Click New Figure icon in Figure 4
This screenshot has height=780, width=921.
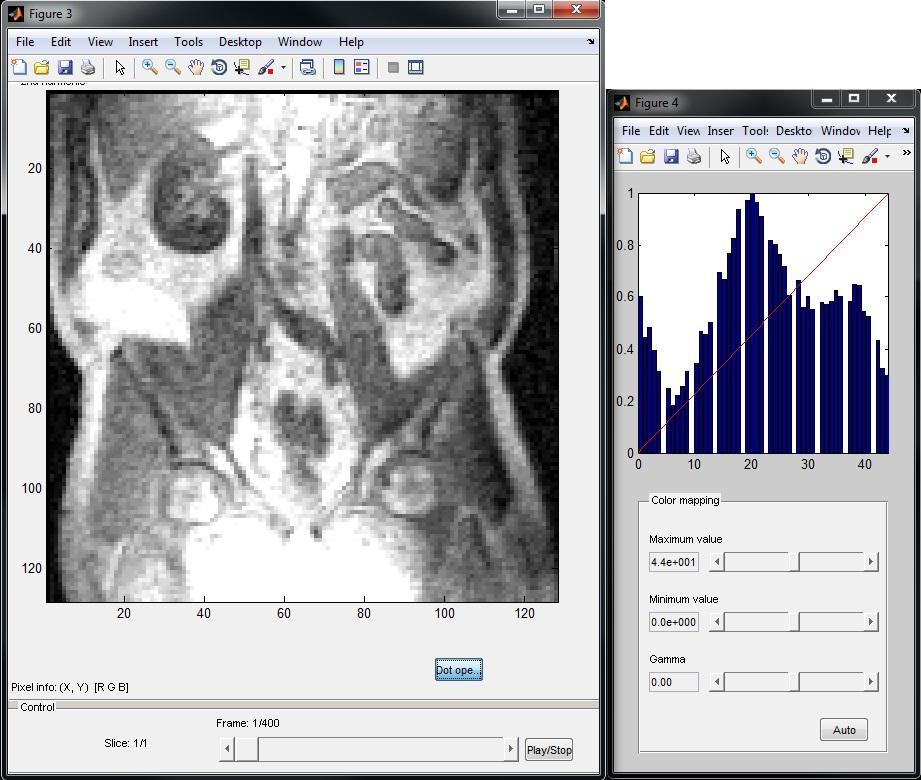click(x=626, y=156)
